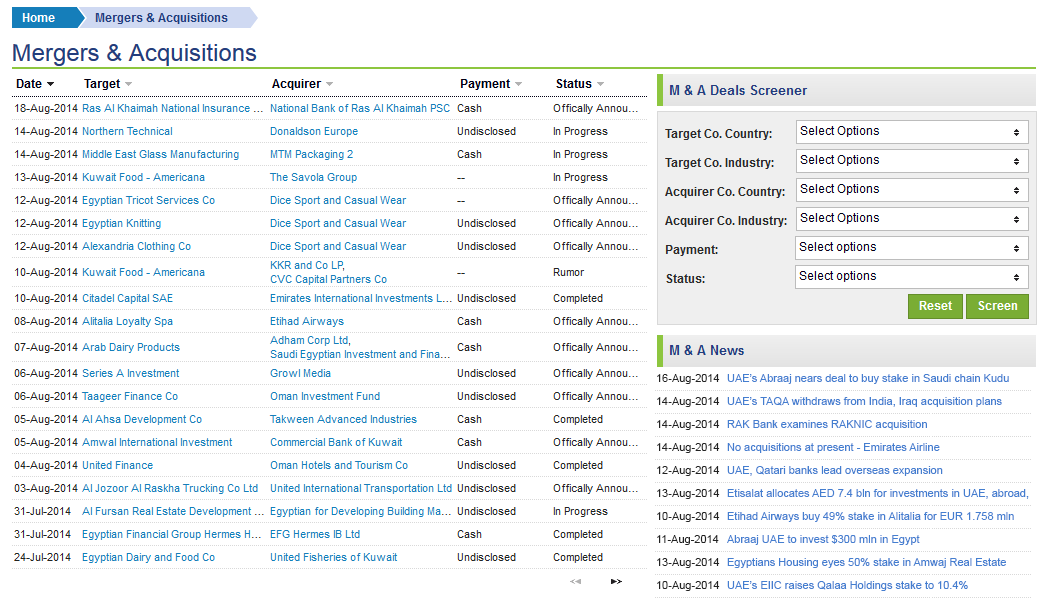Open Al Ahsa Development Co link

(142, 420)
